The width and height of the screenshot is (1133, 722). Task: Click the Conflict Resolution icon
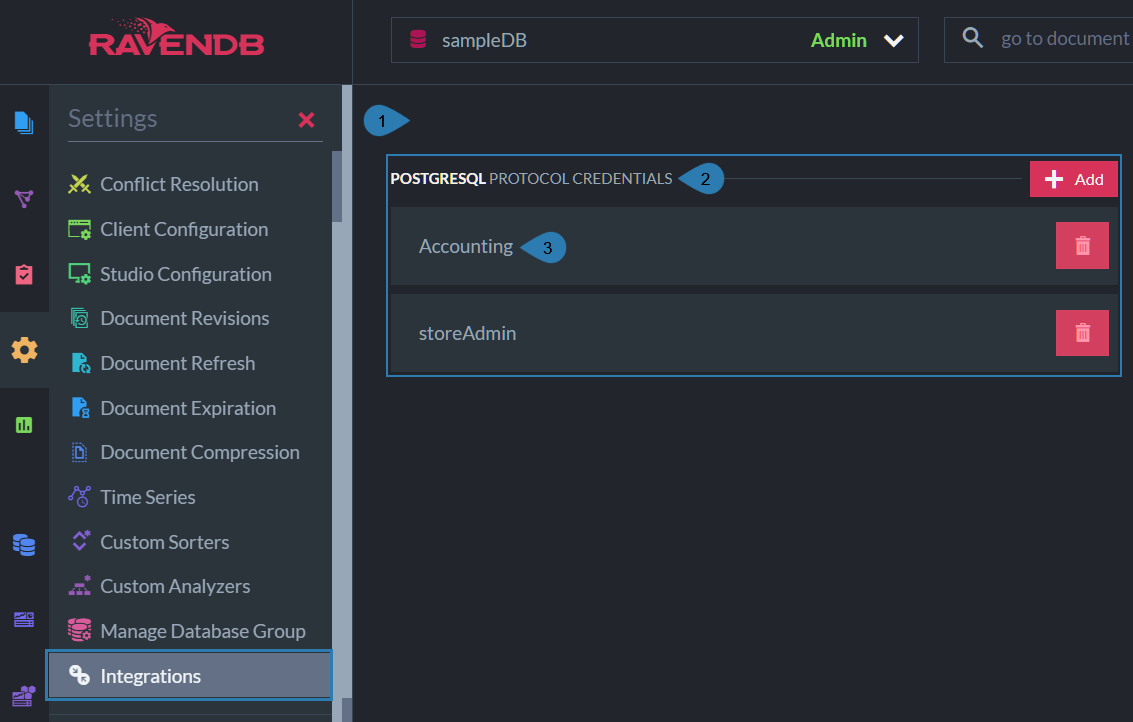pos(79,184)
